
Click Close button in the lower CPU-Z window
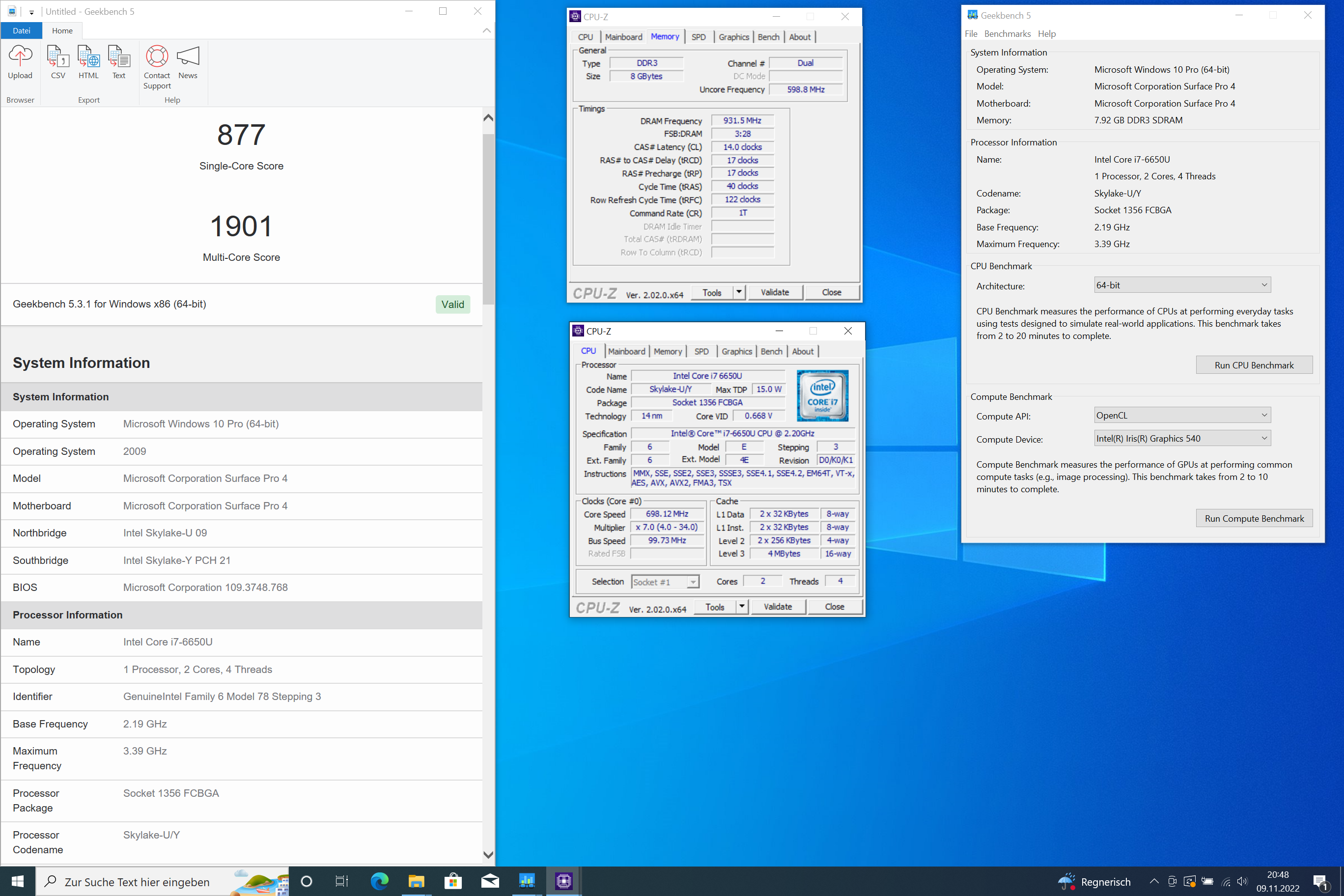(834, 607)
